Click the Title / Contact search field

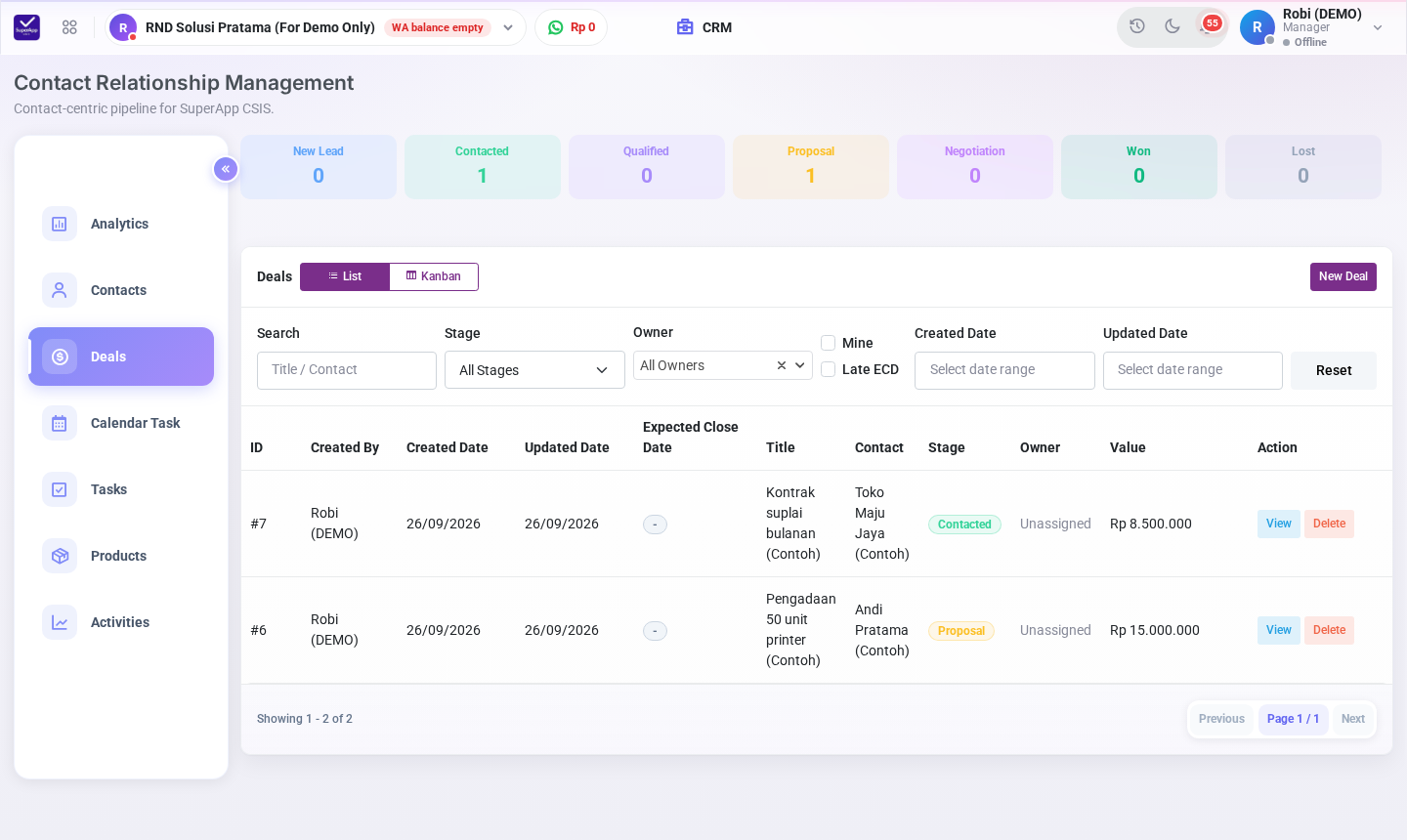[x=347, y=370]
